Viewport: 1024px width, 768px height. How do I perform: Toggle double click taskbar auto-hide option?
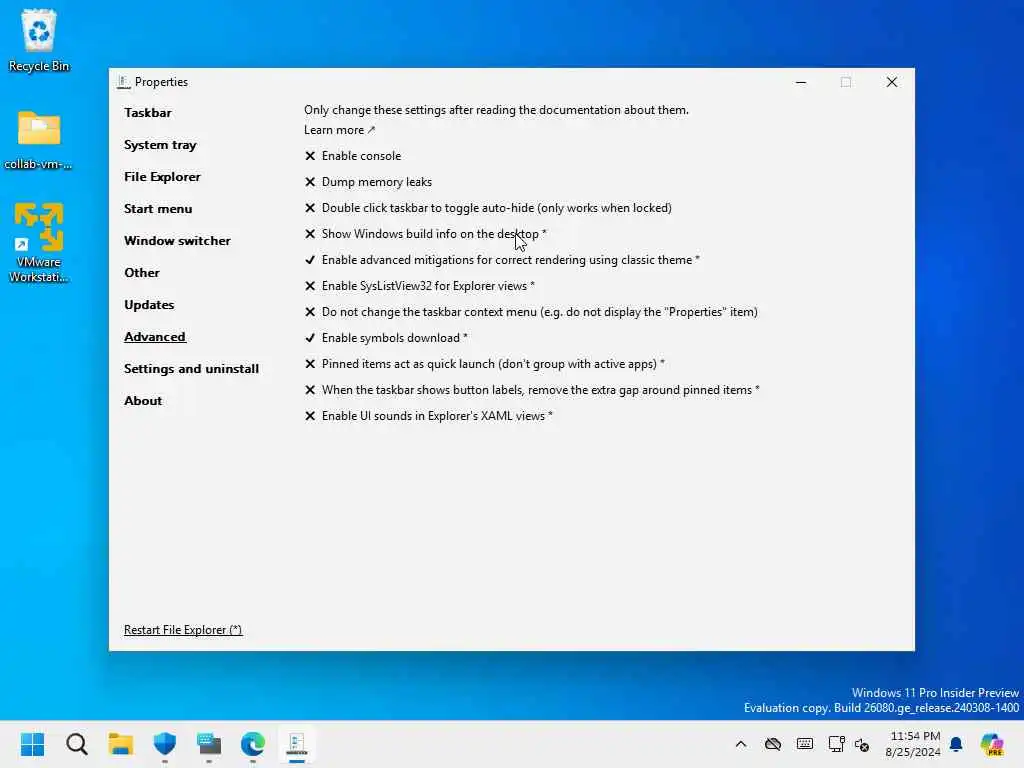(488, 208)
